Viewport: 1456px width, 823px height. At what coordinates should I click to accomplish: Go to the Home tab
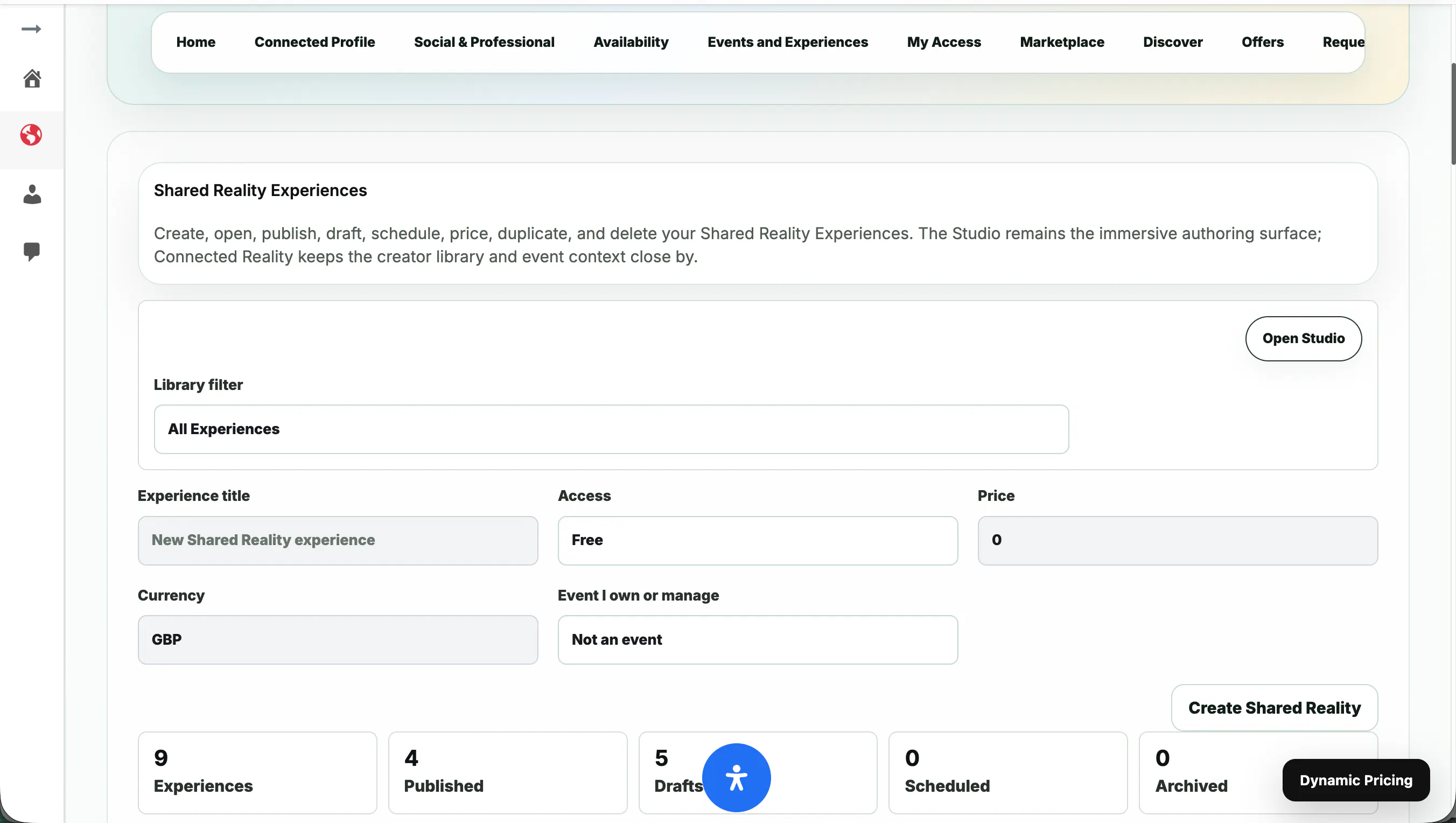tap(195, 42)
